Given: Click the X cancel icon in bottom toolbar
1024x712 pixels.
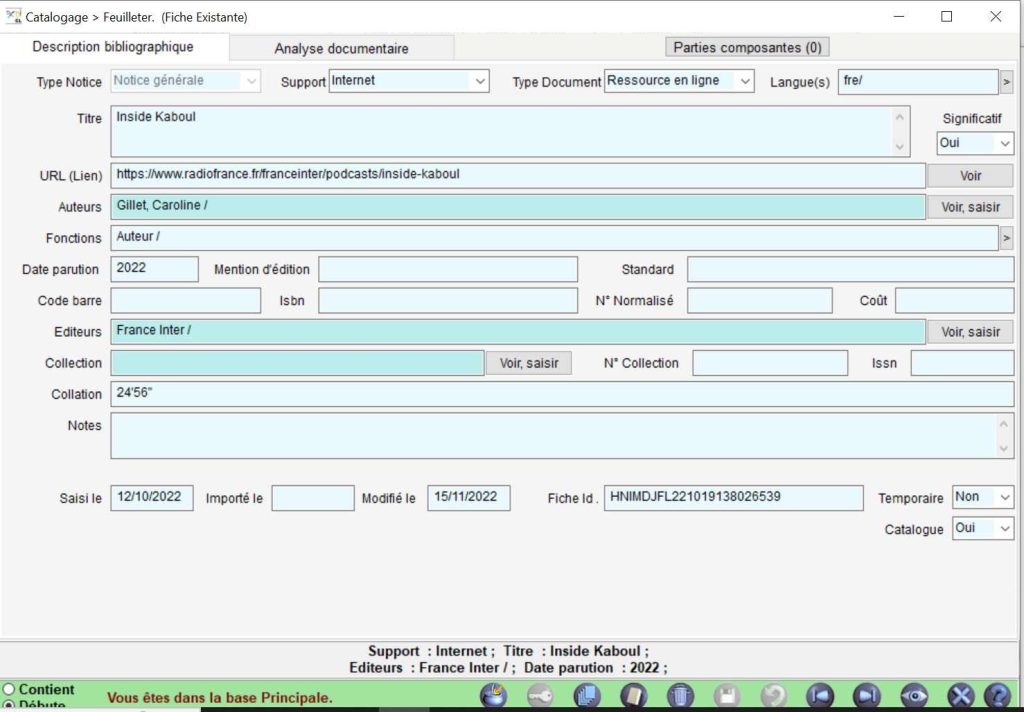Looking at the screenshot, I should [x=961, y=696].
